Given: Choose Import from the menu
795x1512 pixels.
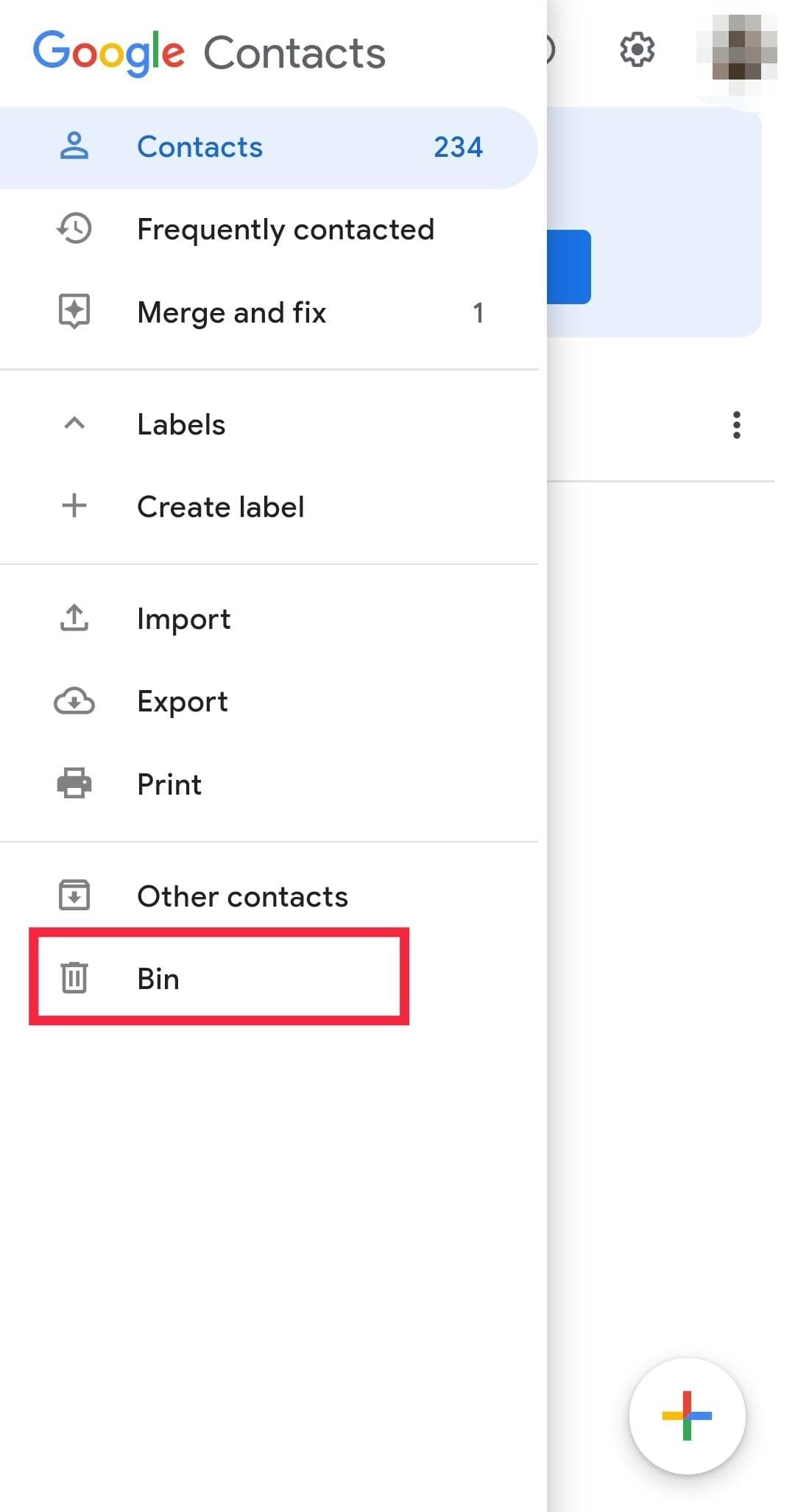Looking at the screenshot, I should tap(269, 619).
